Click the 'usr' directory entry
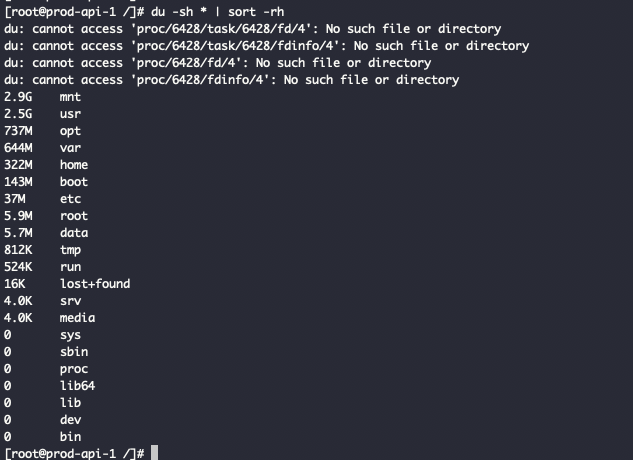 [70, 114]
